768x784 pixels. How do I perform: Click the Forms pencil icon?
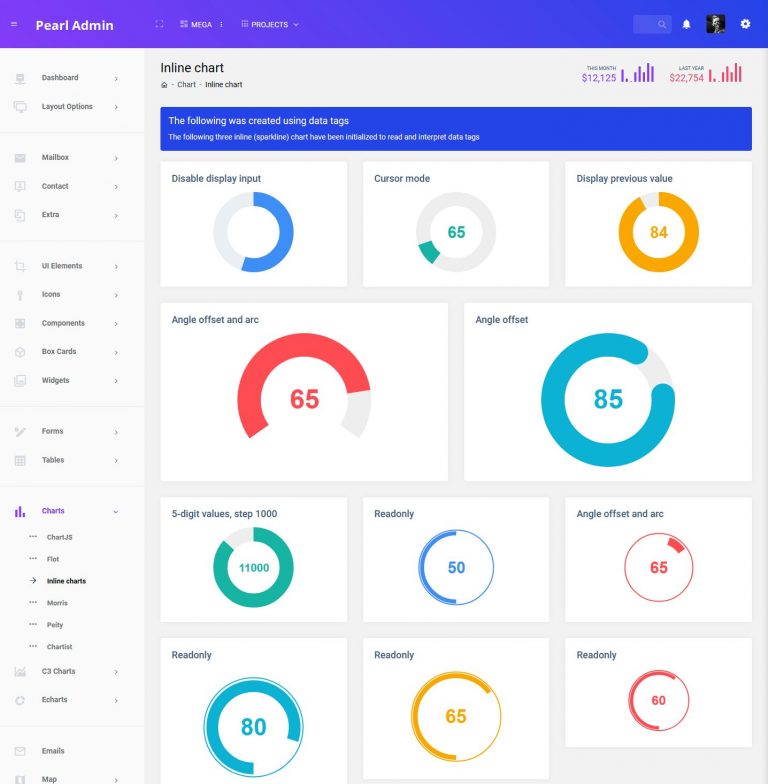20,432
